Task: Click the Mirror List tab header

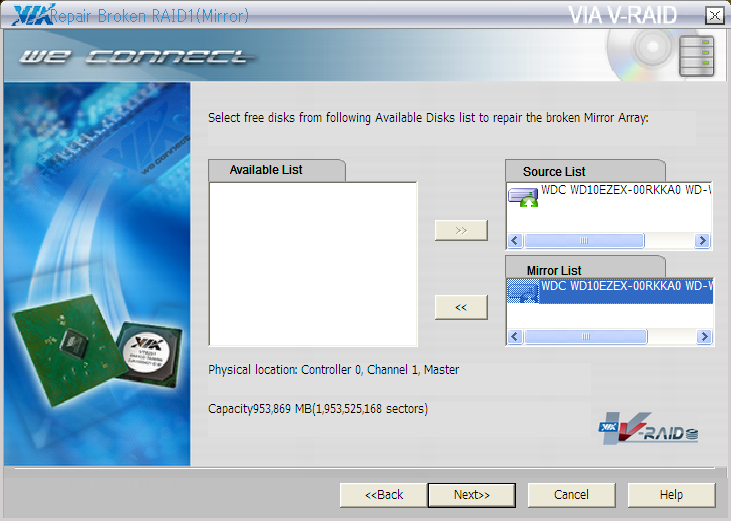Action: [554, 271]
